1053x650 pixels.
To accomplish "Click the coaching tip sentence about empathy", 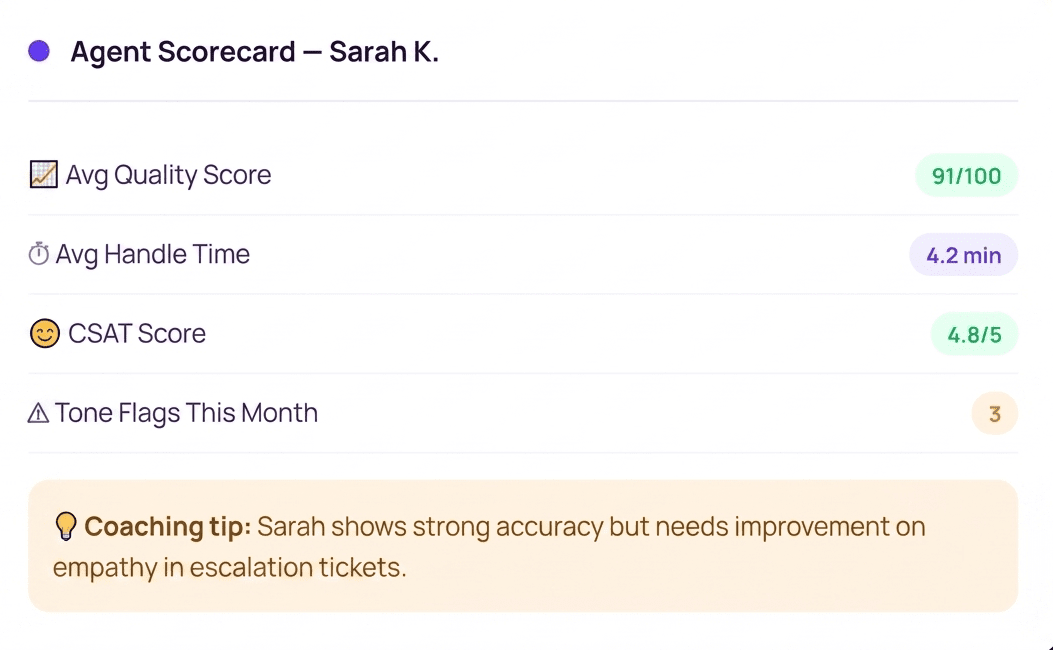I will click(489, 547).
